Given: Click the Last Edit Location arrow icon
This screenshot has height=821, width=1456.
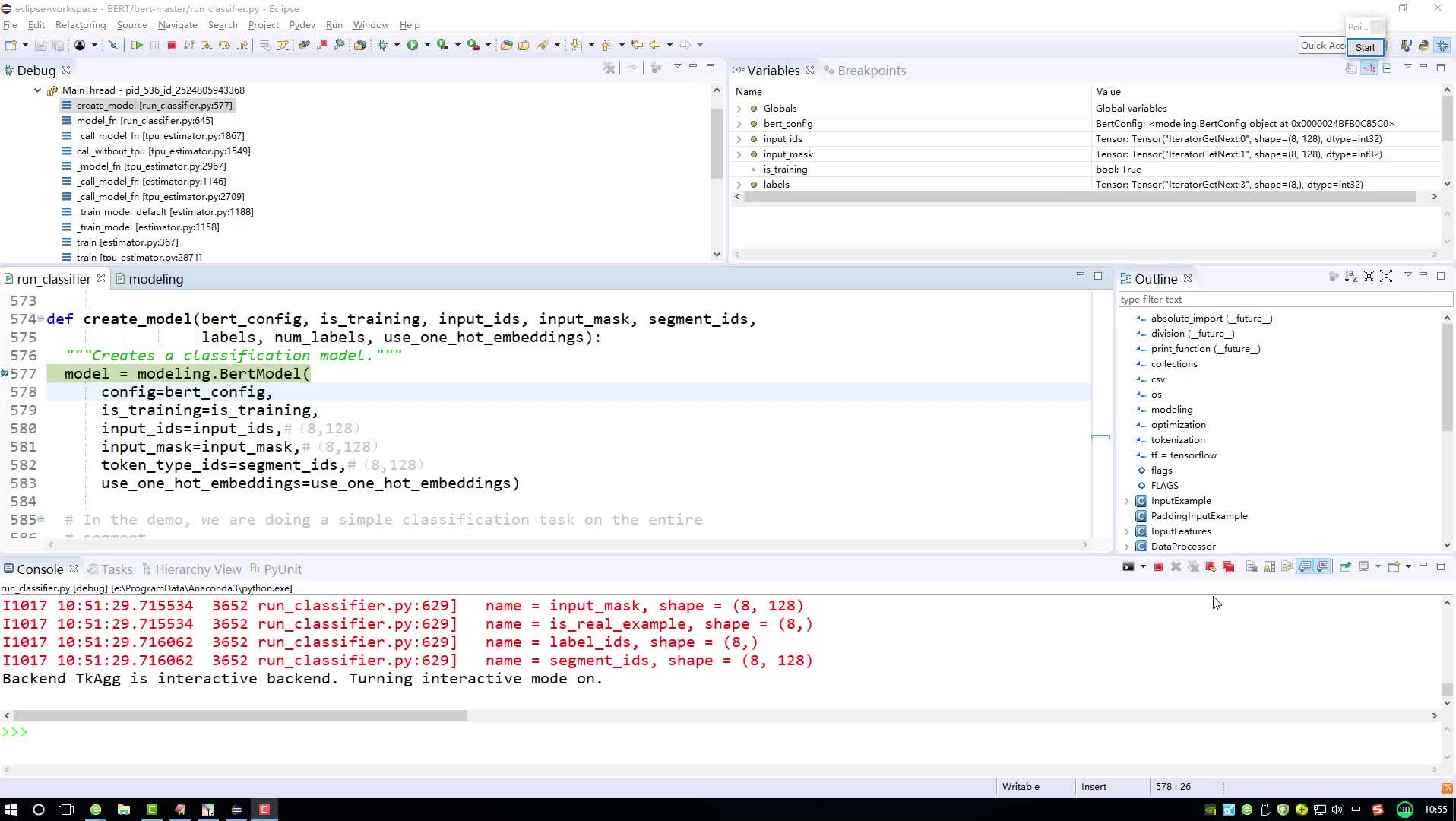Looking at the screenshot, I should [x=637, y=46].
